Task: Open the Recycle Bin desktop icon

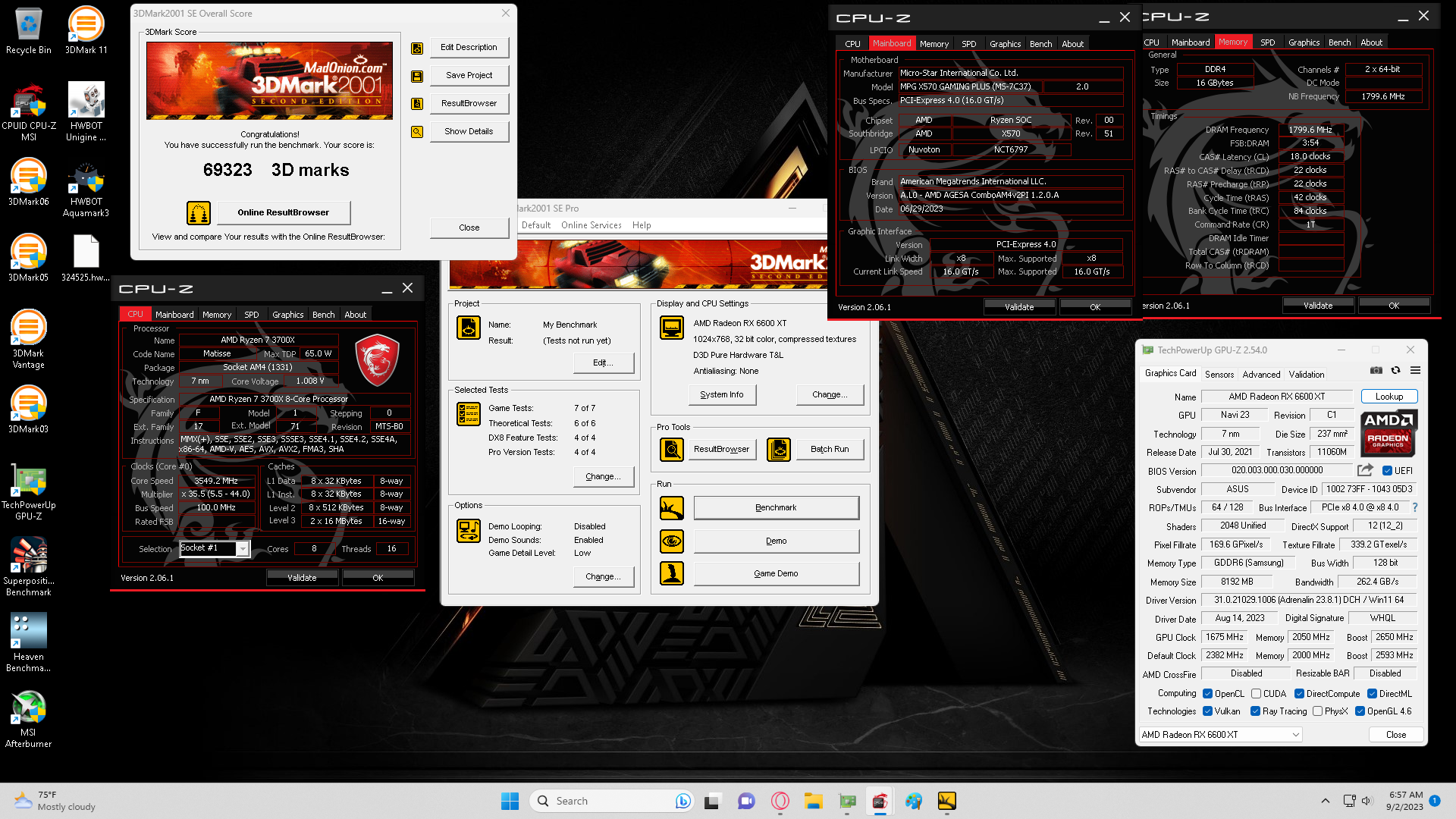Action: [28, 31]
